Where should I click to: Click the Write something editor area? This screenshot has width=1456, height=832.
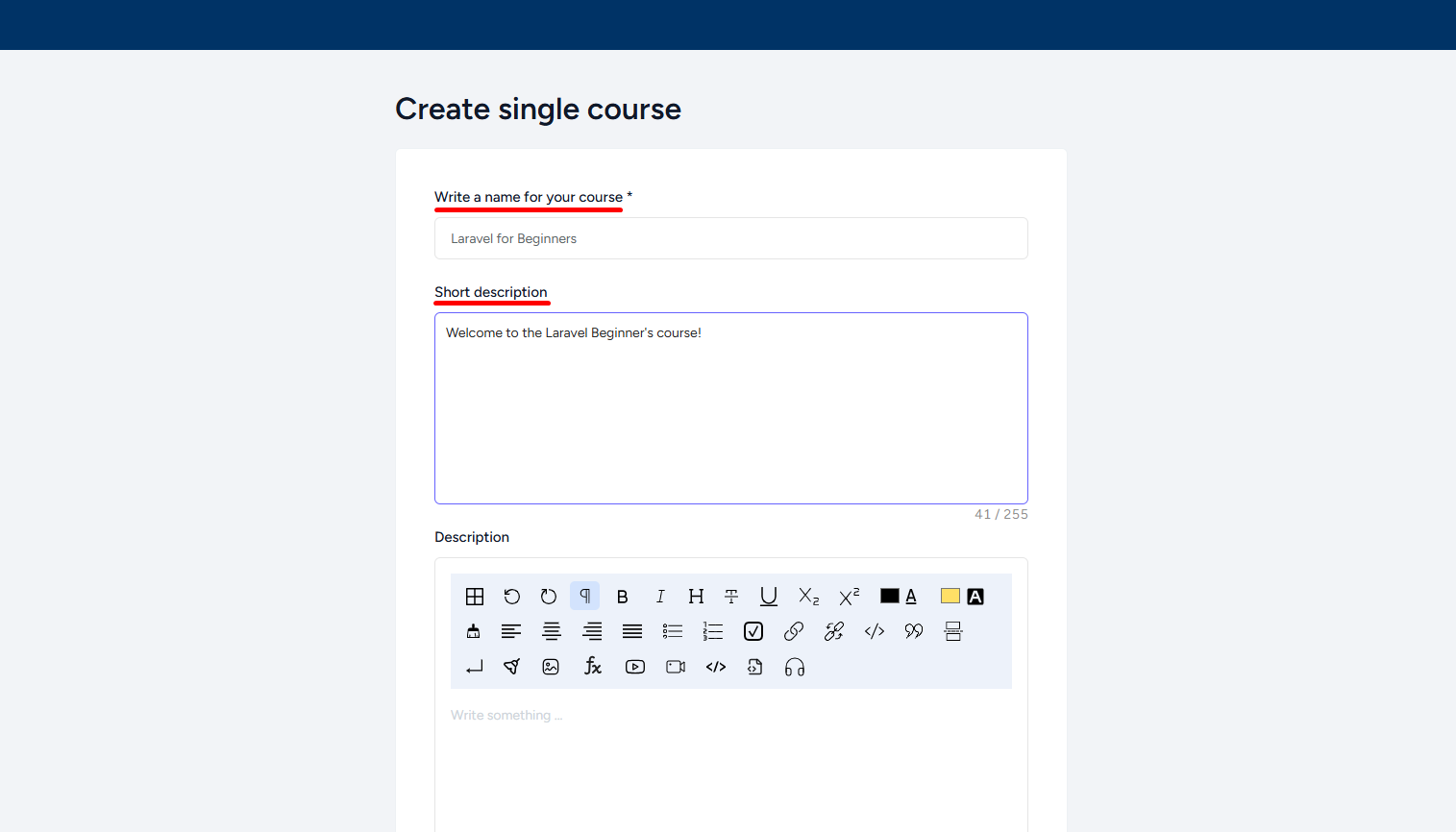pos(731,764)
